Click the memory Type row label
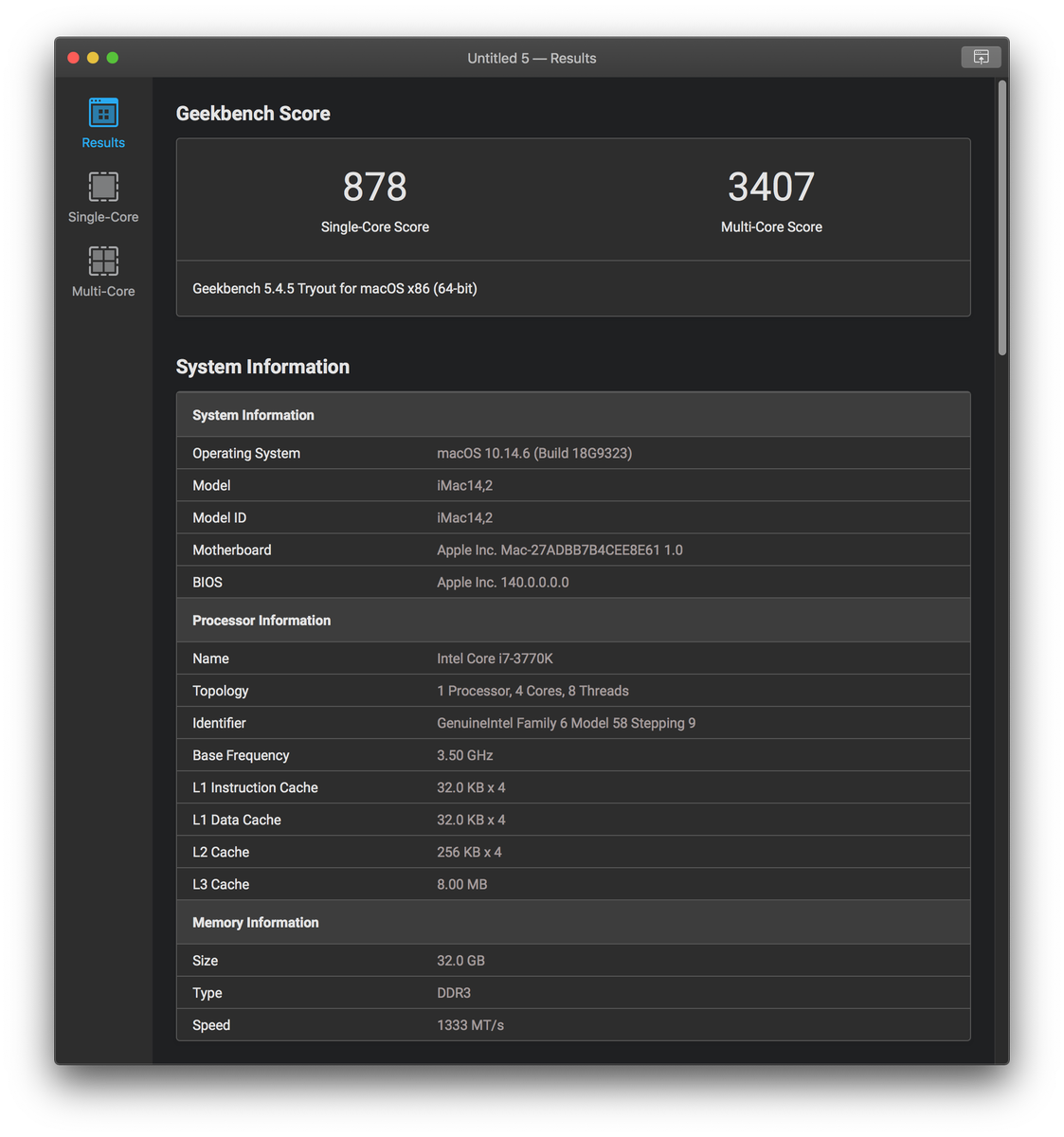1064x1137 pixels. tap(207, 993)
